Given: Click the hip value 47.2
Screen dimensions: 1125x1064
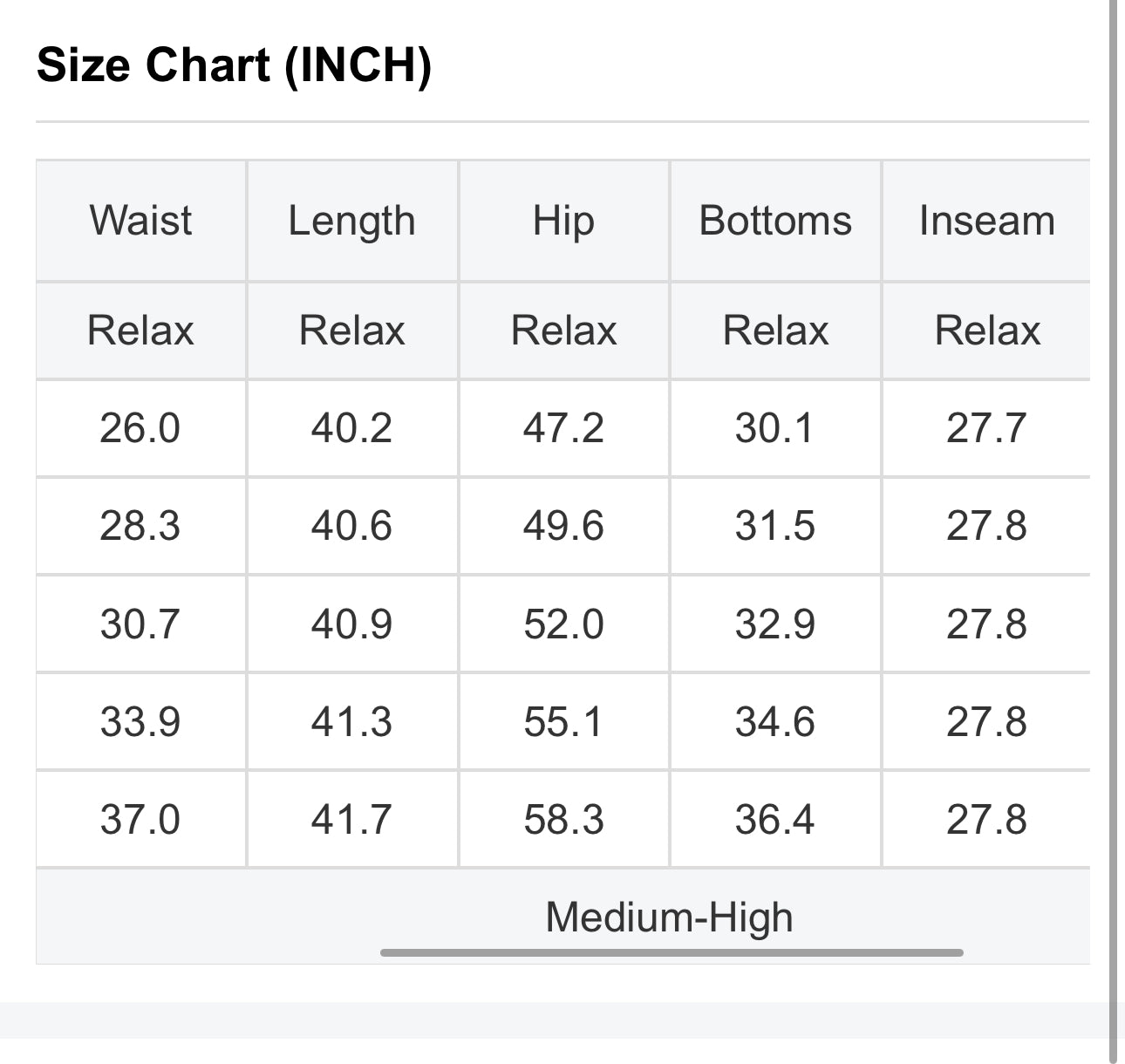Looking at the screenshot, I should click(x=563, y=428).
